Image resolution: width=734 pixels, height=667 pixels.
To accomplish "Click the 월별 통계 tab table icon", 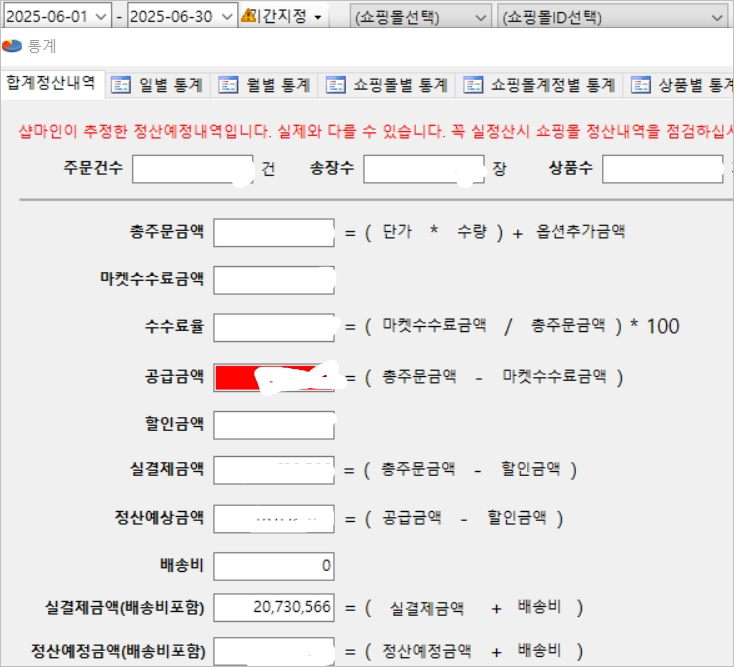I will click(x=228, y=85).
